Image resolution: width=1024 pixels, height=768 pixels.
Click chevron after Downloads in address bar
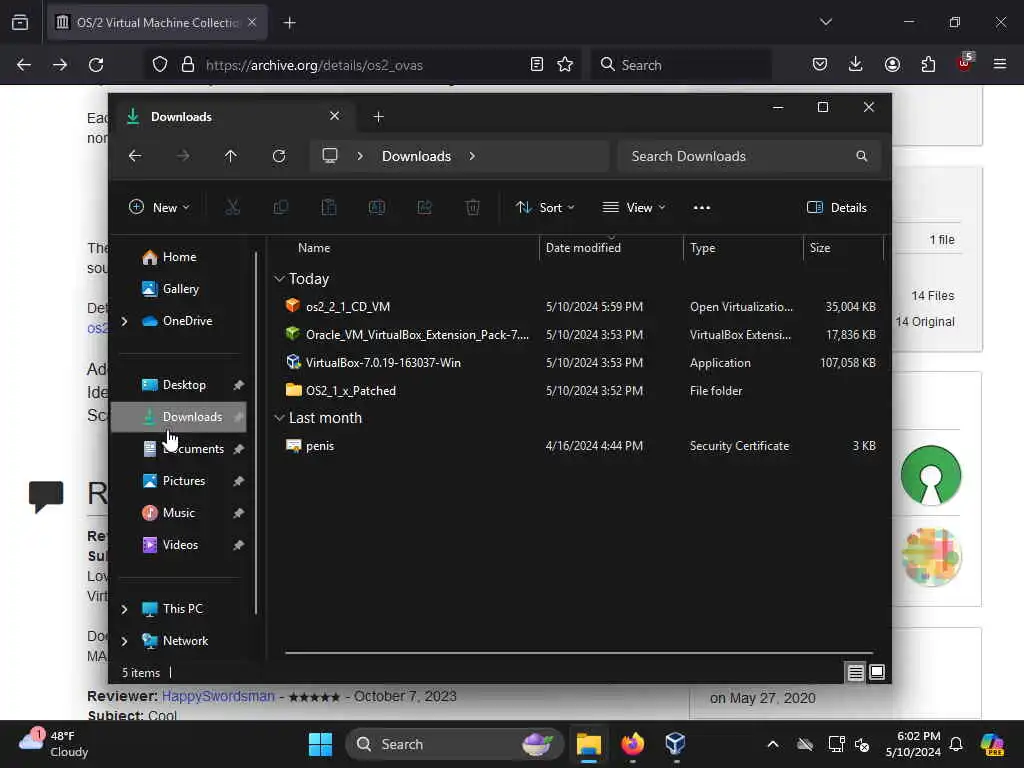pos(472,156)
